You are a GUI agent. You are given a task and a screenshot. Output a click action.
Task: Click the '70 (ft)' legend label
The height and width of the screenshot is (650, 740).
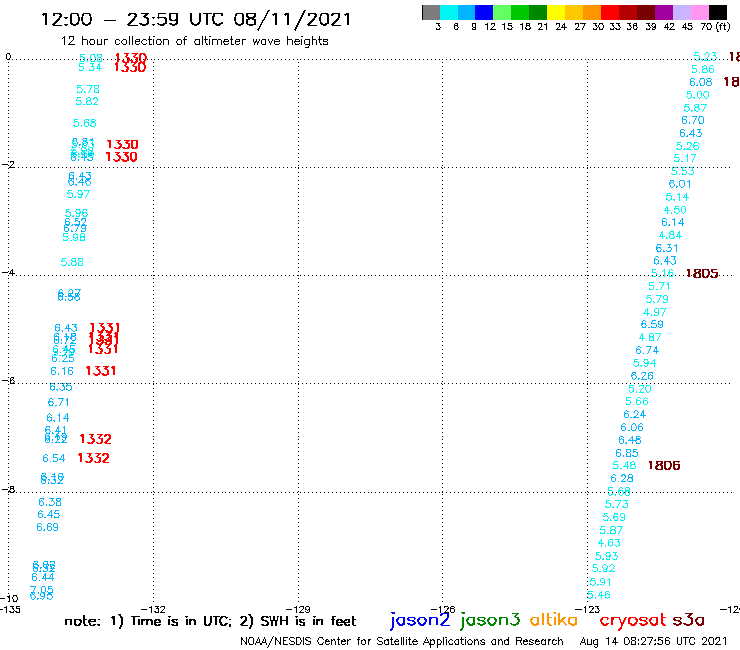715,27
